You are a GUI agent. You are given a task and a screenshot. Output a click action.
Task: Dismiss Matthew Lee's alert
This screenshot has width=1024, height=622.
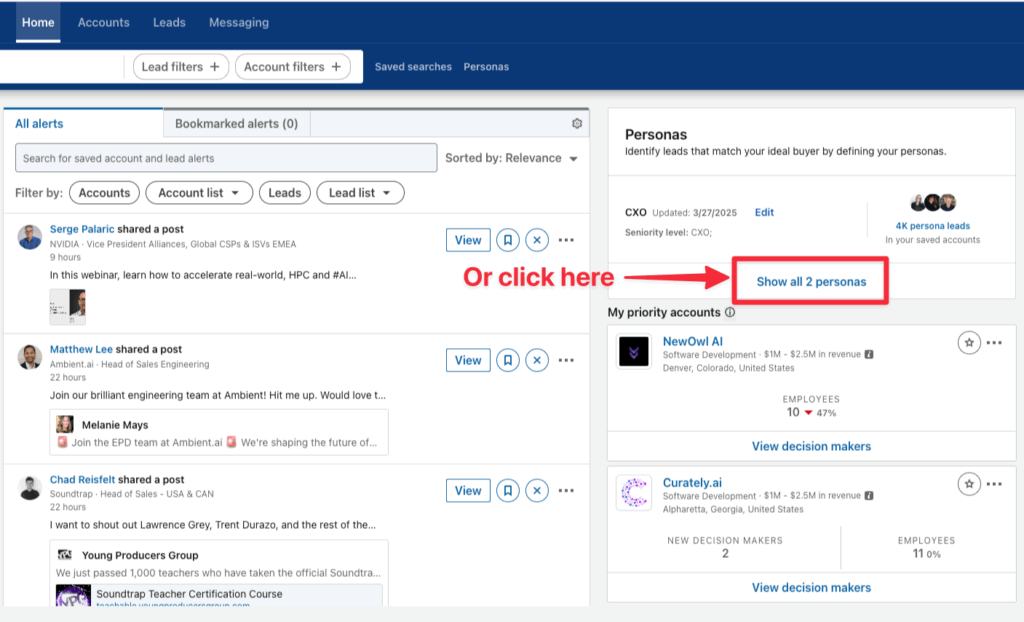pyautogui.click(x=537, y=360)
